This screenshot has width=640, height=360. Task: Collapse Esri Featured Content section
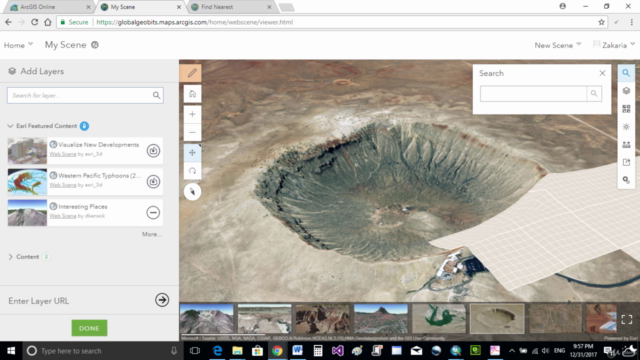click(11, 126)
